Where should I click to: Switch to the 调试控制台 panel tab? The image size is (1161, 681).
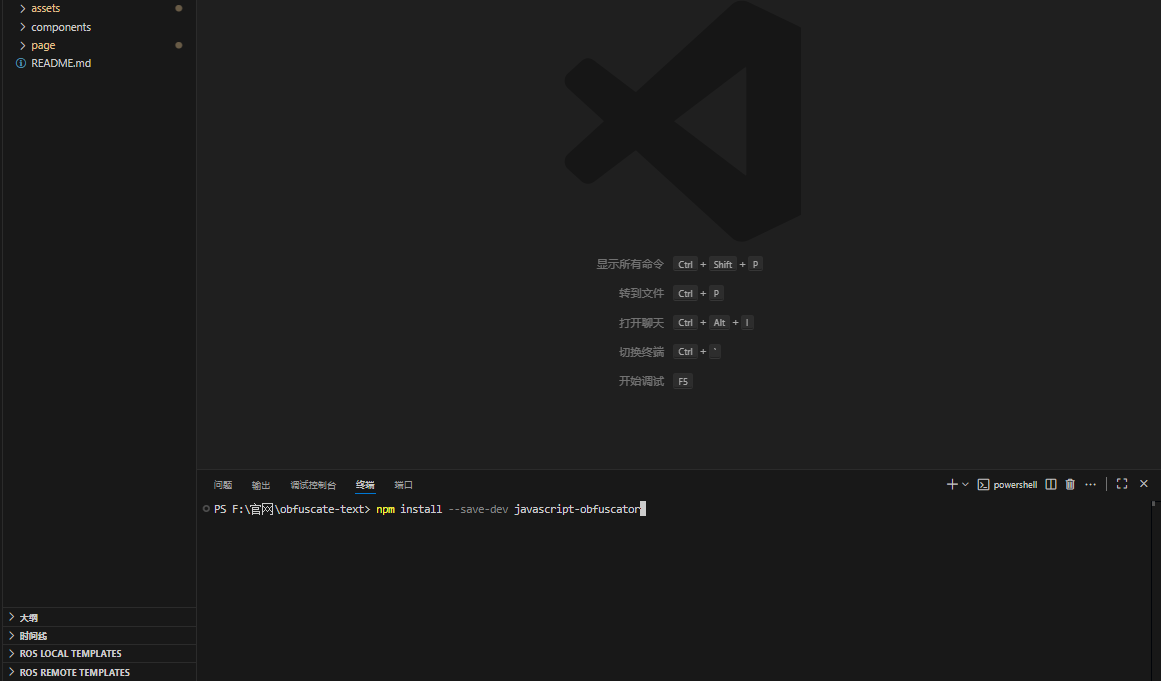point(313,485)
